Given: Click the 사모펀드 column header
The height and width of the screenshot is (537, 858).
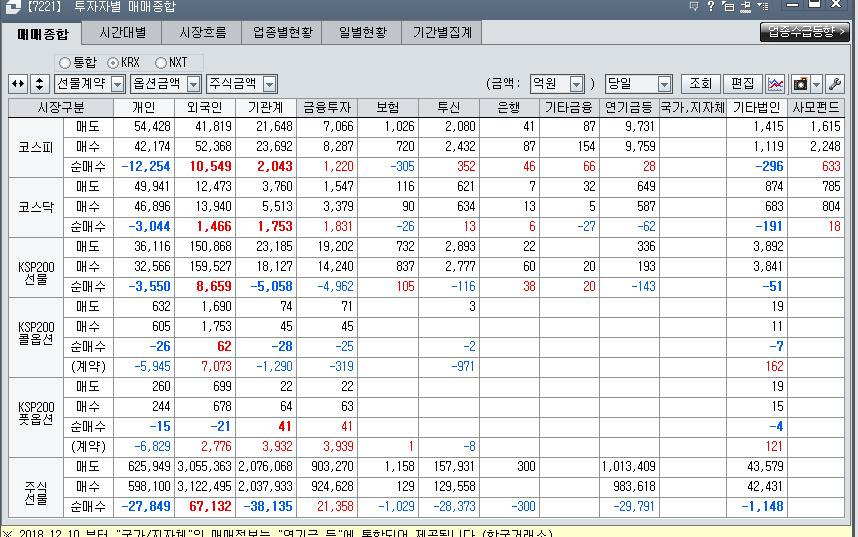Looking at the screenshot, I should pyautogui.click(x=816, y=107).
